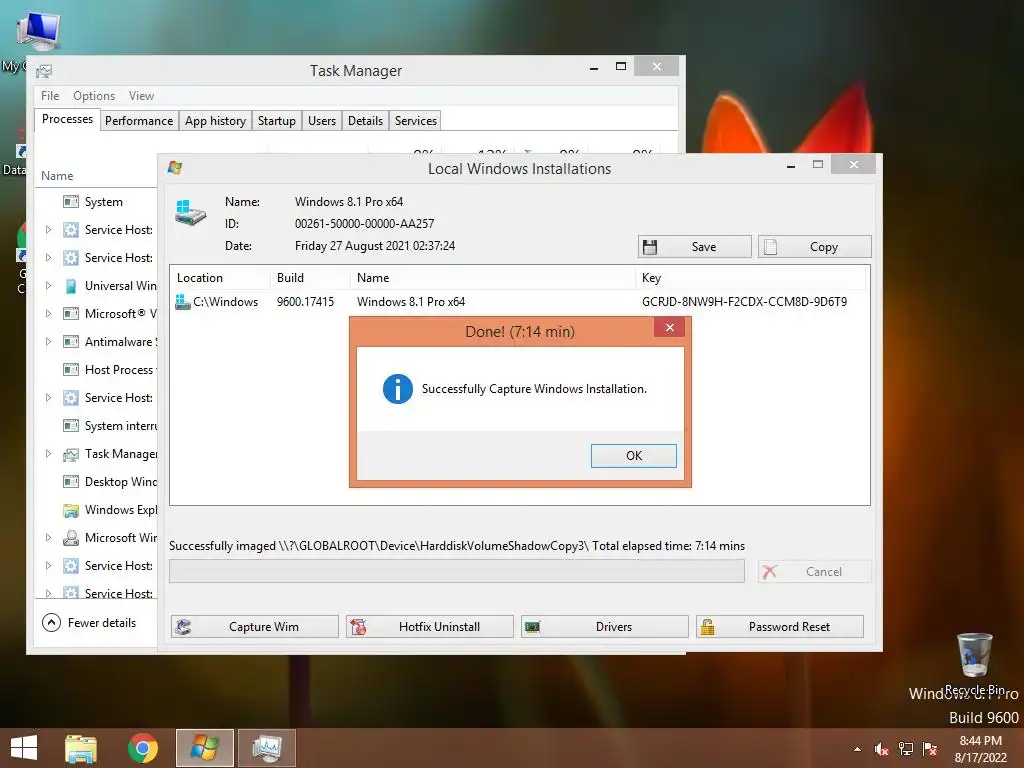Click the Drivers chip icon
This screenshot has height=768, width=1024.
pos(532,627)
